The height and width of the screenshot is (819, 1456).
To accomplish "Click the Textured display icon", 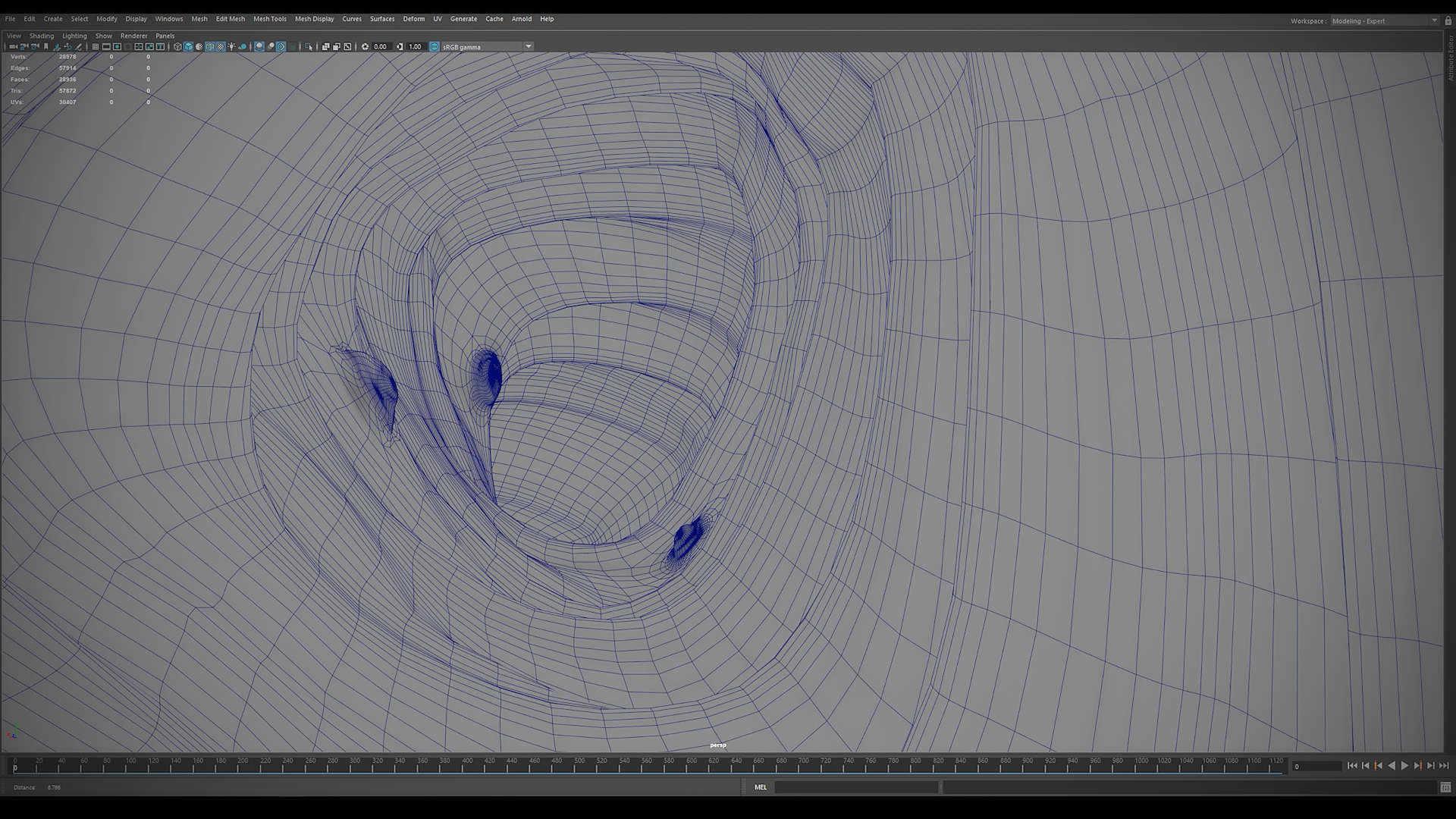I will pos(221,46).
